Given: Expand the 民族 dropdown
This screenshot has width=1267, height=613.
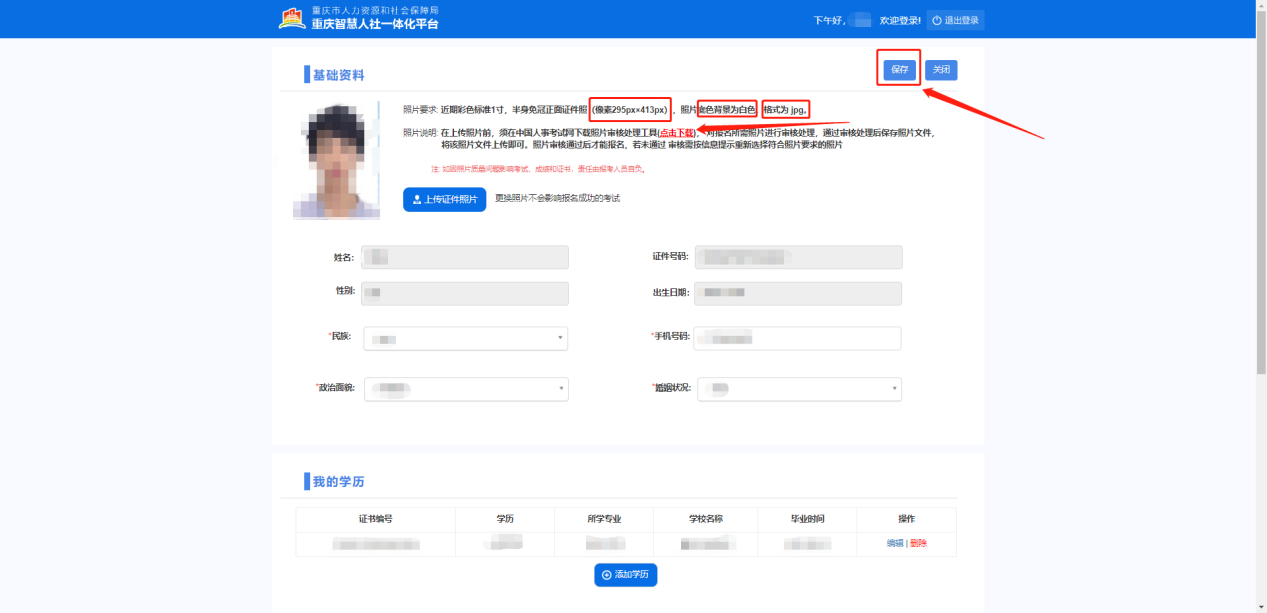Looking at the screenshot, I should pos(560,339).
